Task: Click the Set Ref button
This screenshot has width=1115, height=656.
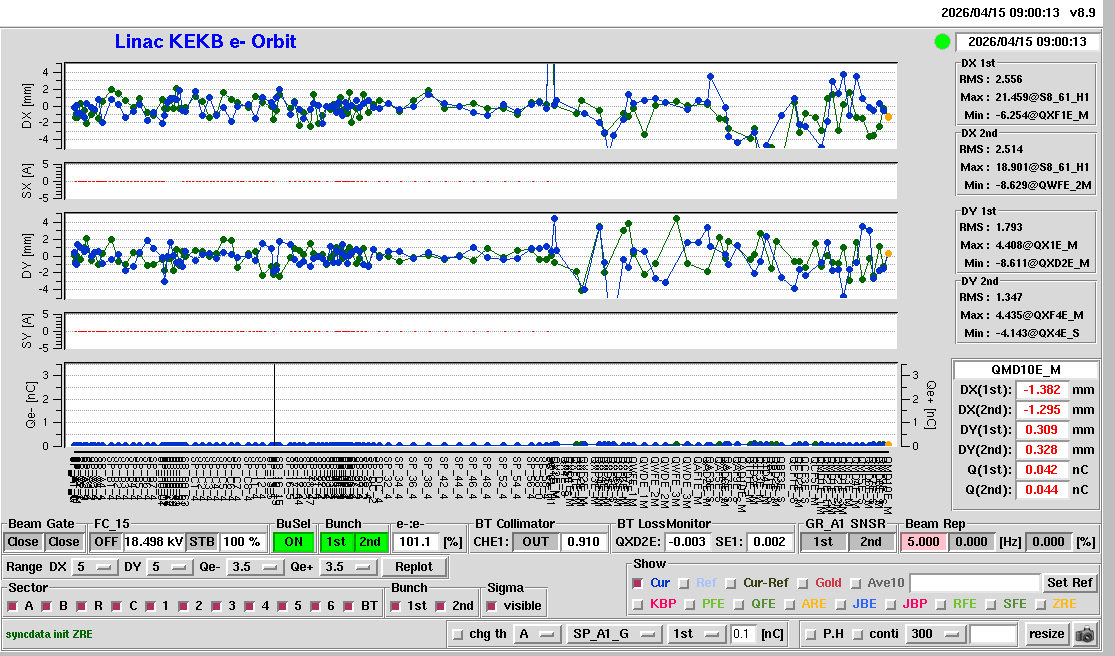Action: tap(1069, 583)
